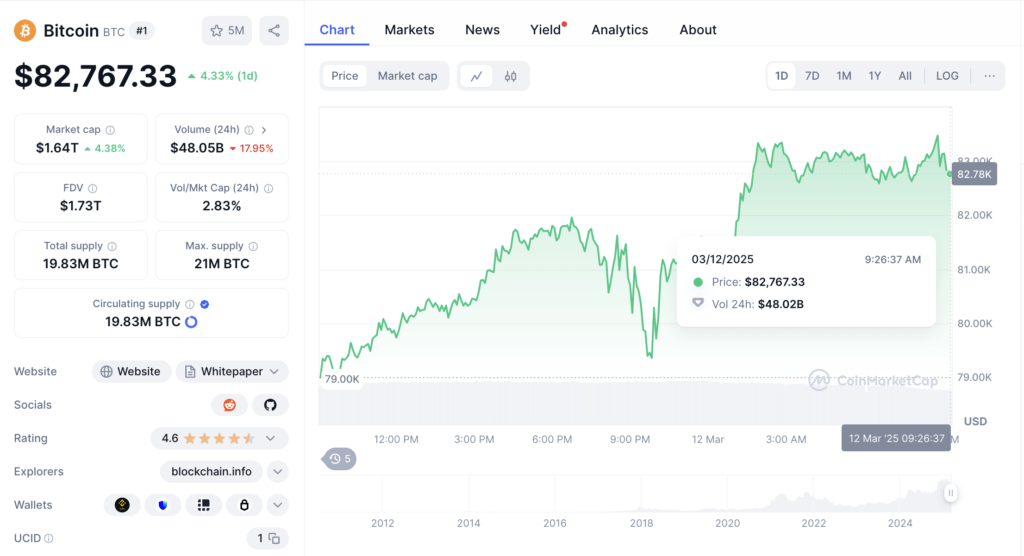Open the Chart tab
Image resolution: width=1024 pixels, height=556 pixels.
[337, 30]
